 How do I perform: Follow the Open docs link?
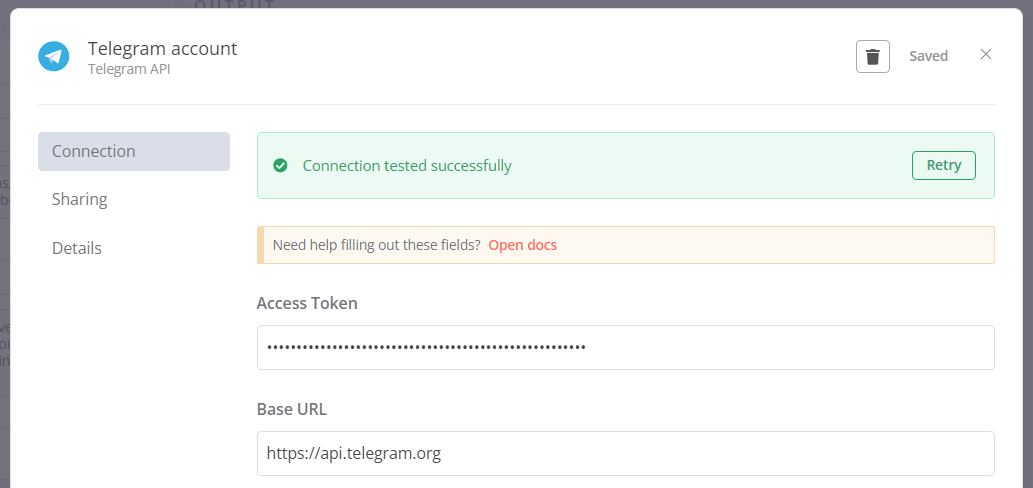coord(522,245)
